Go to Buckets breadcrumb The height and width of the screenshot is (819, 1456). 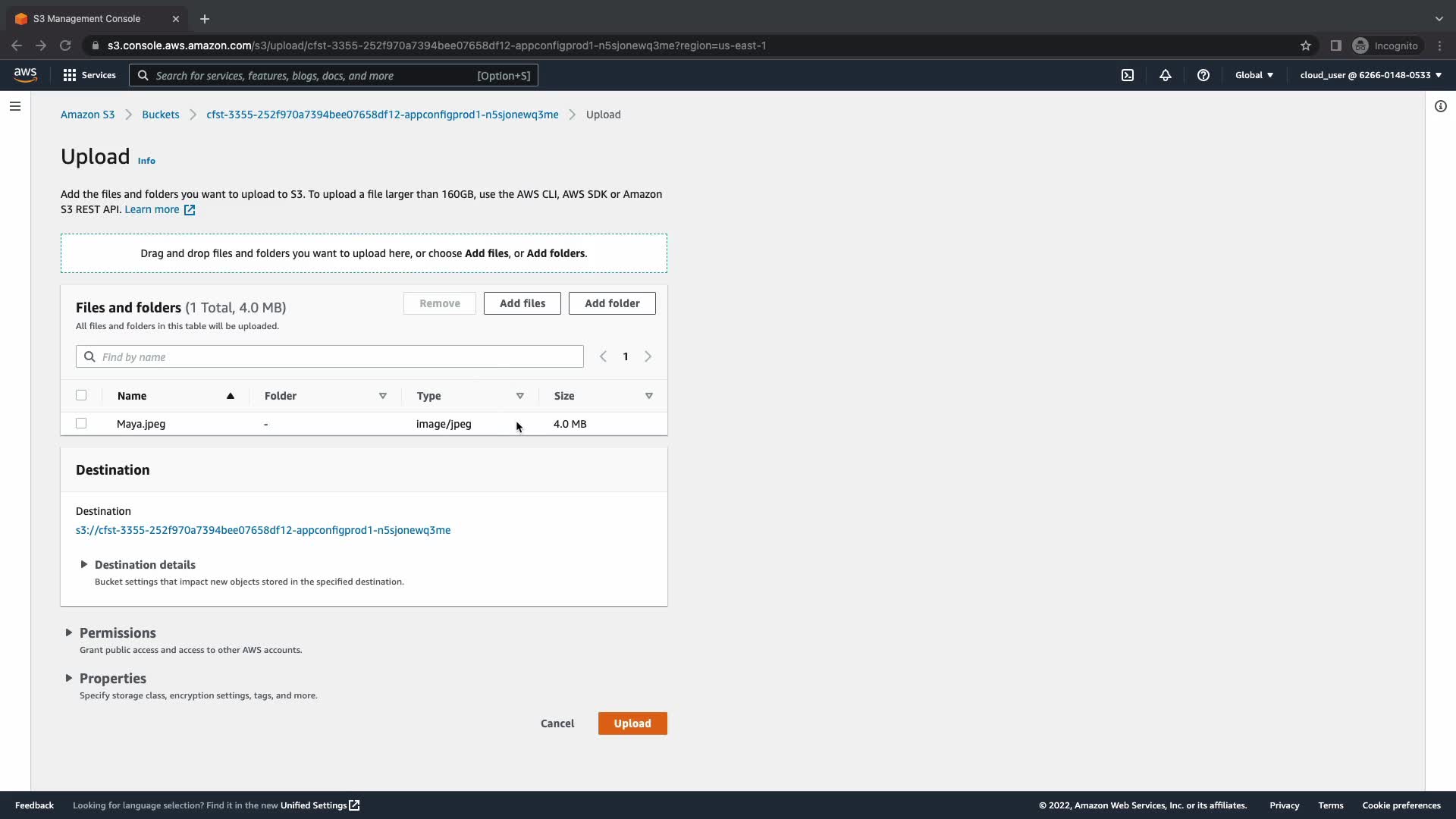161,115
